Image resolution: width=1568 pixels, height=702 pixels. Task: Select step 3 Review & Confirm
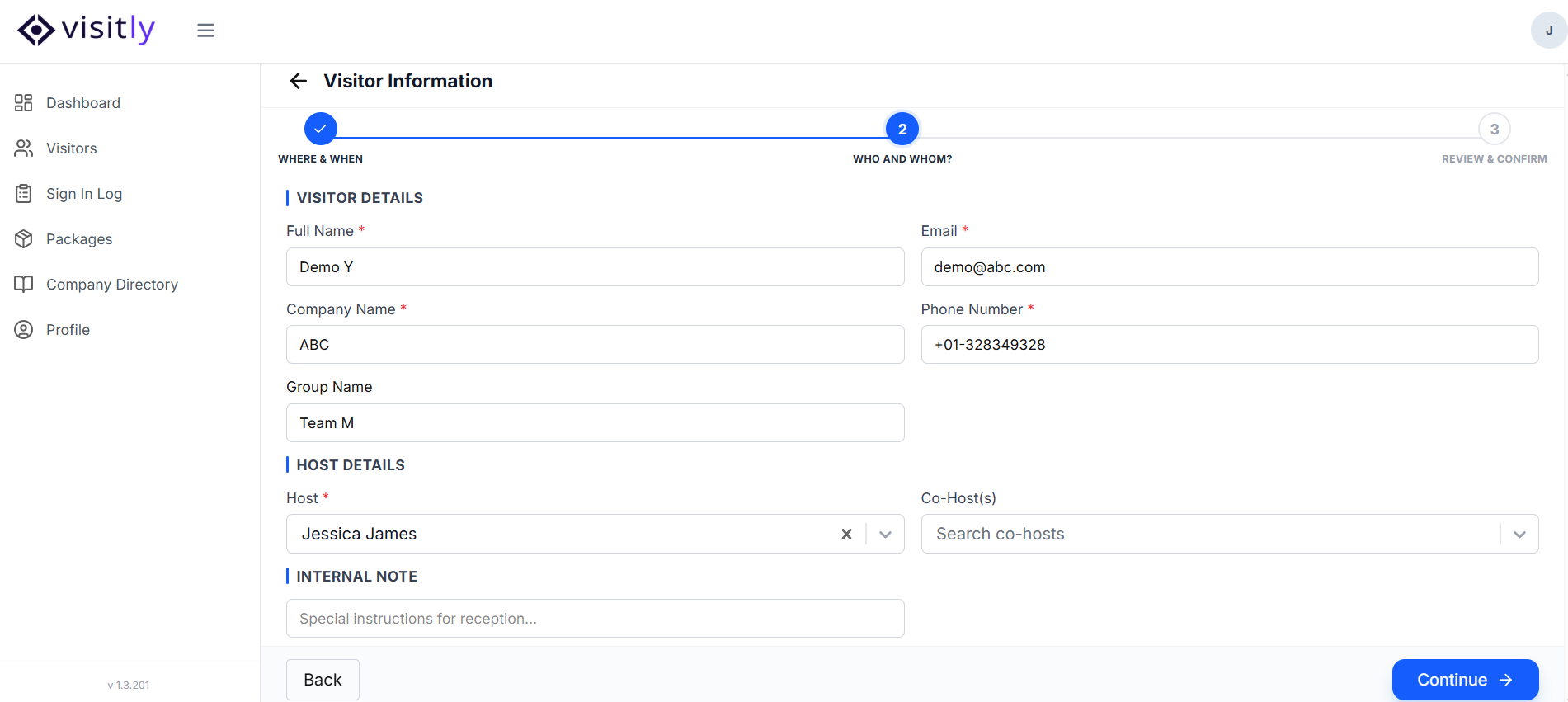coord(1494,129)
